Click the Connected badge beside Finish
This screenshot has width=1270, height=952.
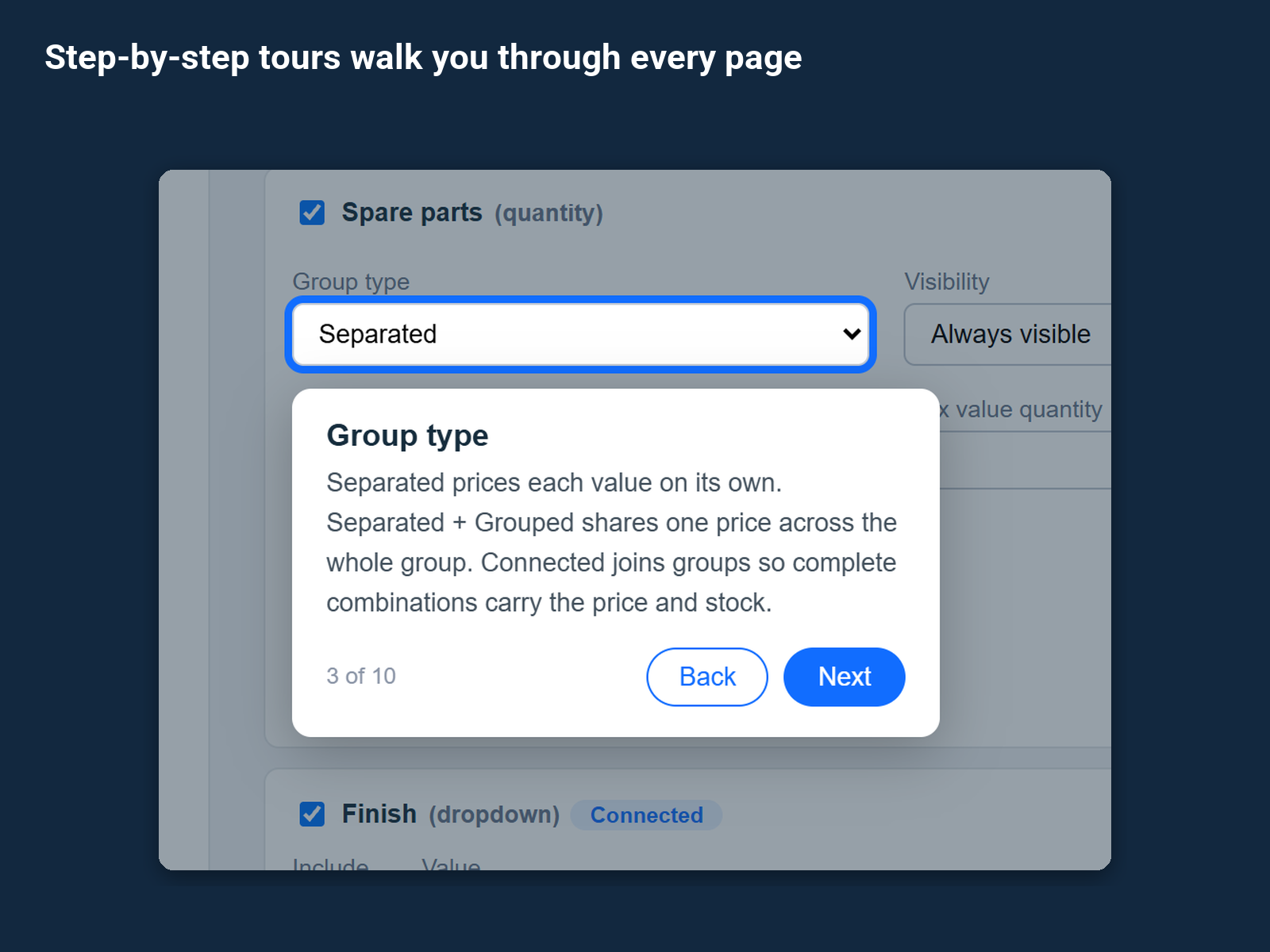[646, 815]
